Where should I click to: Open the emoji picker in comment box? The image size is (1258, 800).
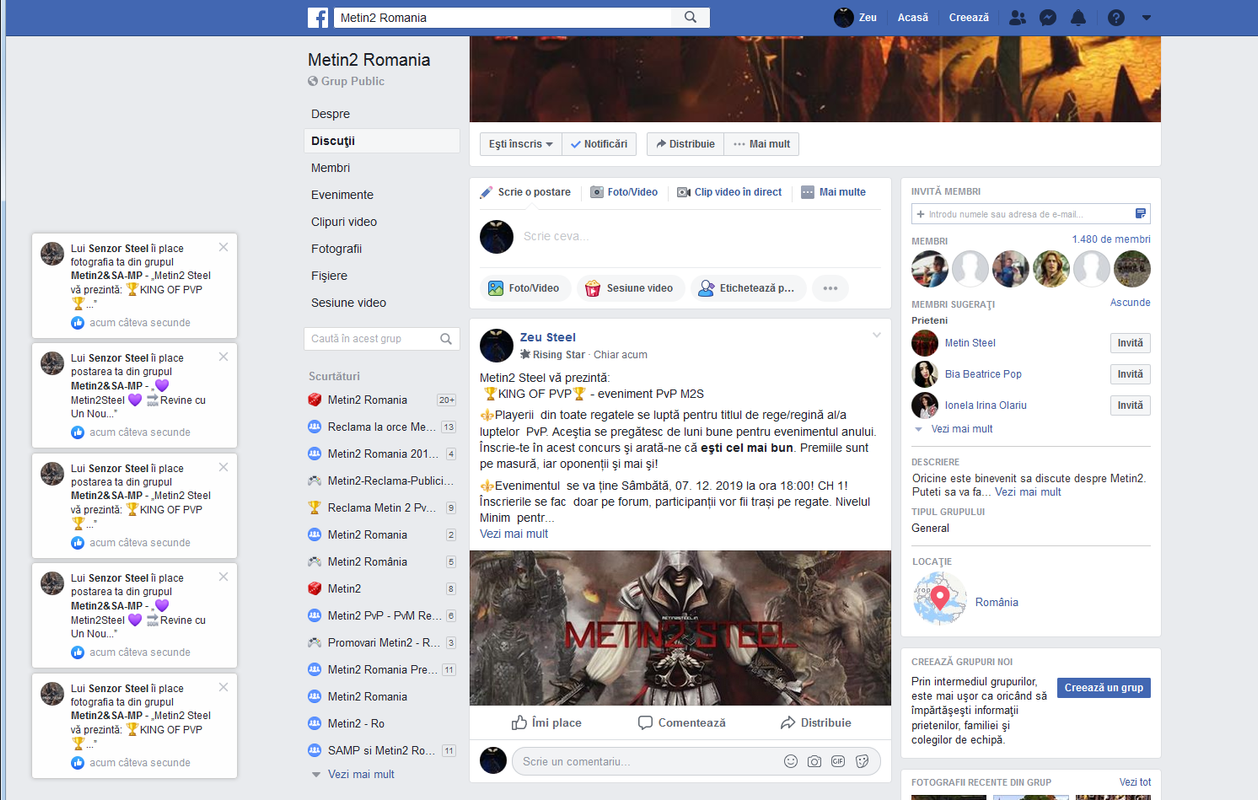791,761
